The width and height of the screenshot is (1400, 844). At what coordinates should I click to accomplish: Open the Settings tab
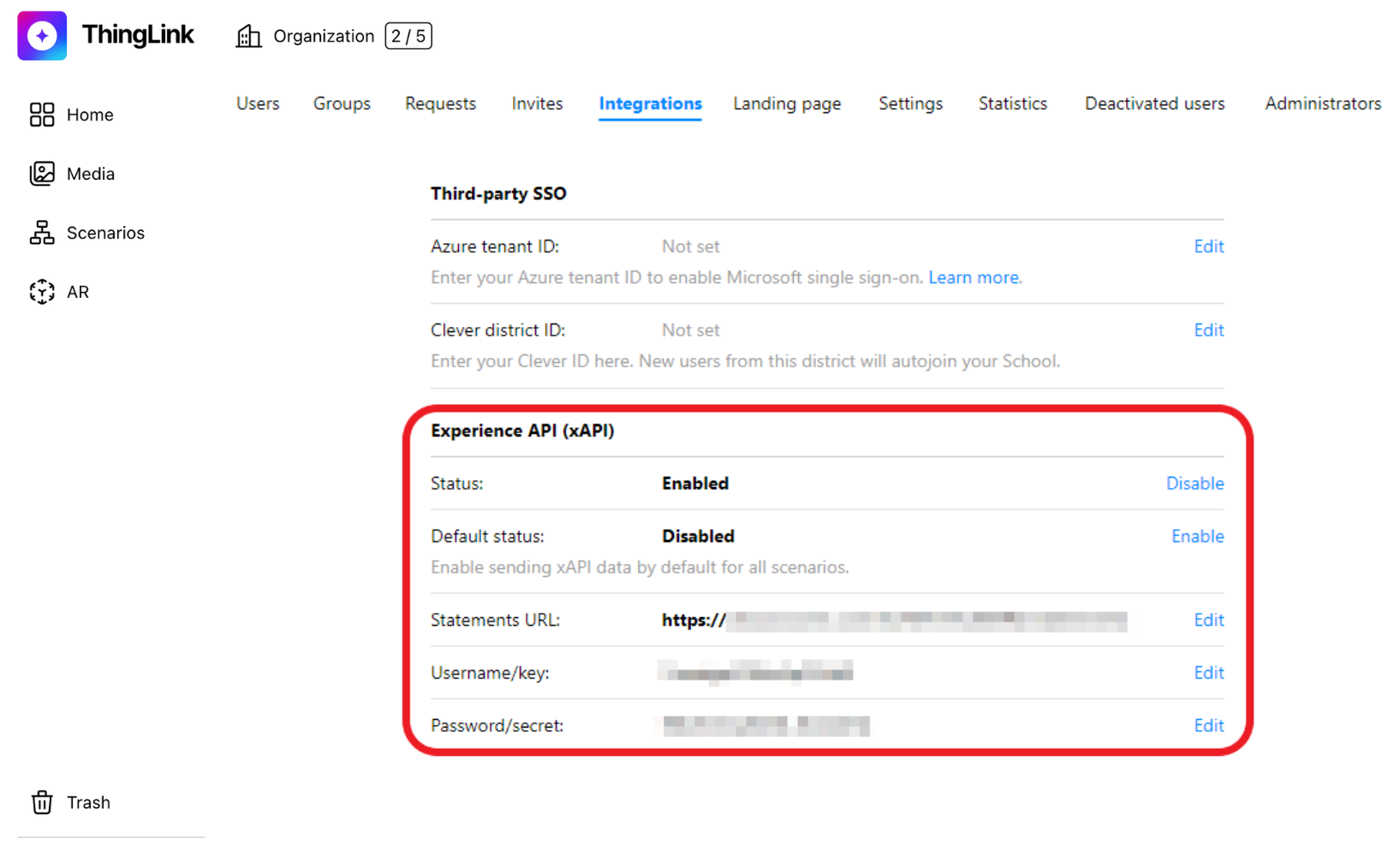point(910,104)
